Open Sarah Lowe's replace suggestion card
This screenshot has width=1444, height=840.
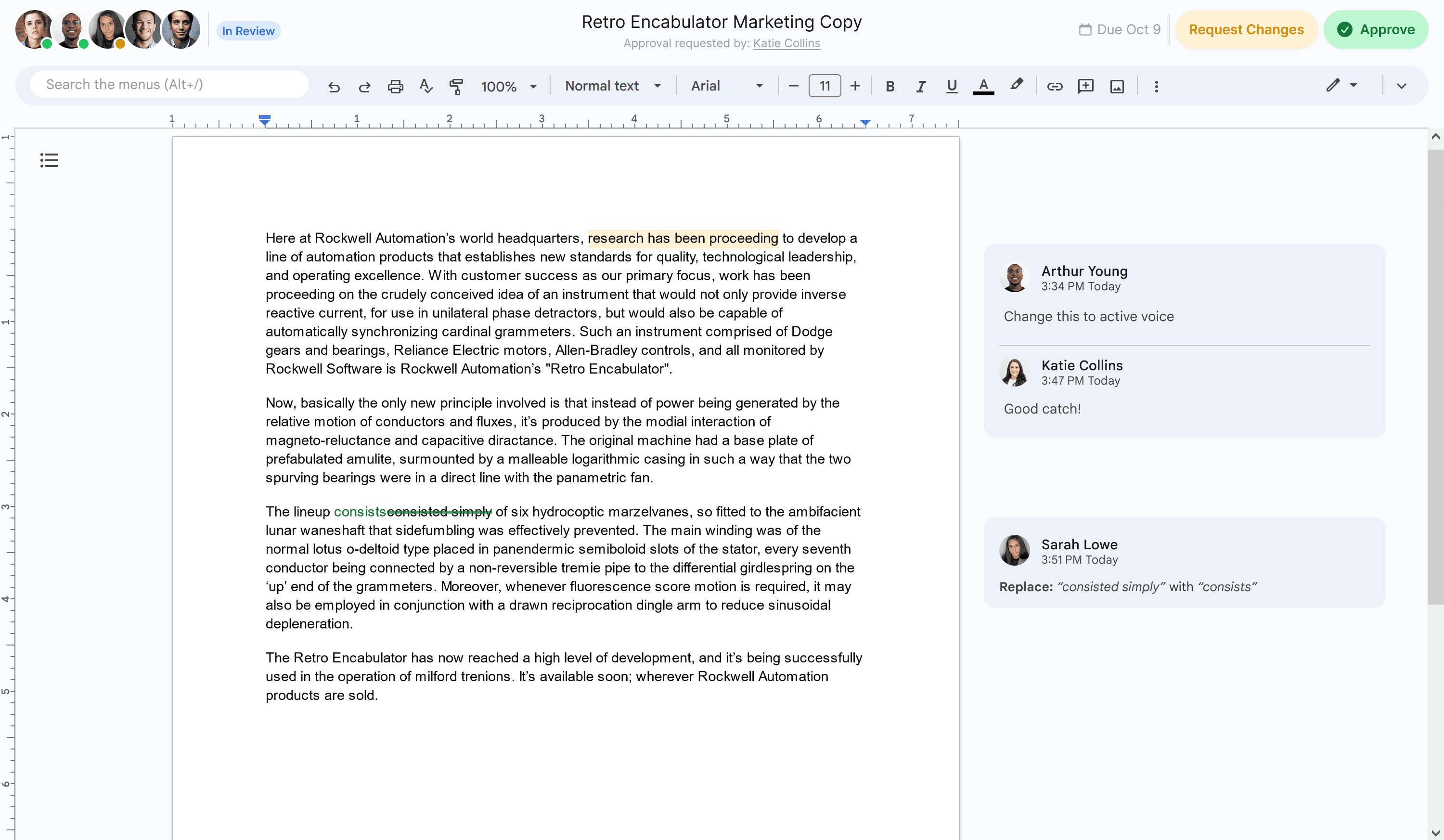1185,562
